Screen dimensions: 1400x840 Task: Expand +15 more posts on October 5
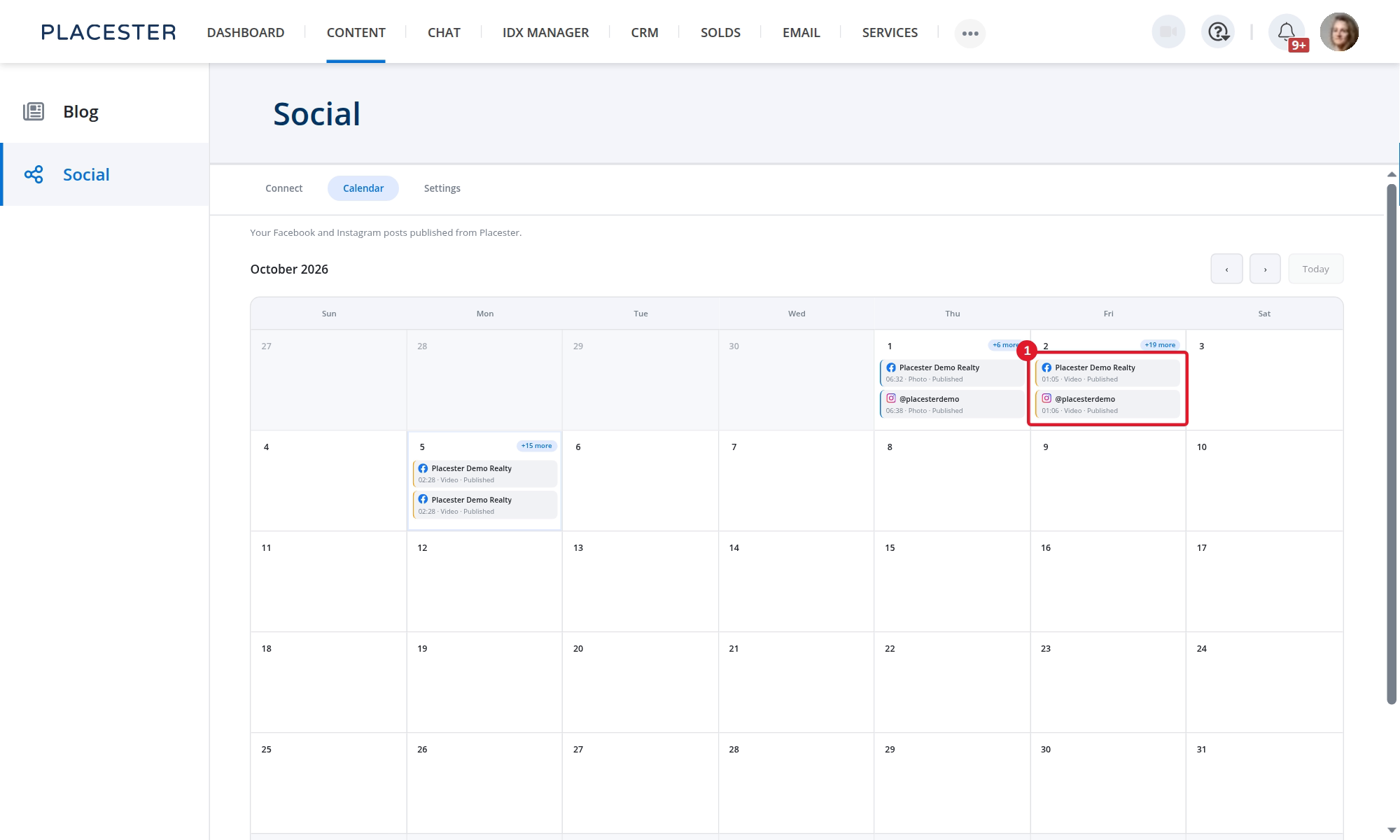click(536, 446)
